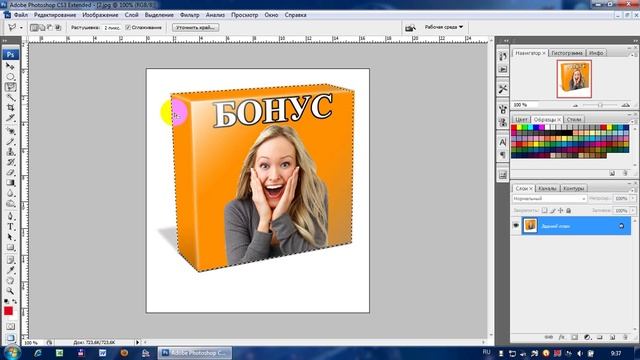Screen dimensions: 640x360
Task: Select the Gradient tool
Action: (x=10, y=183)
